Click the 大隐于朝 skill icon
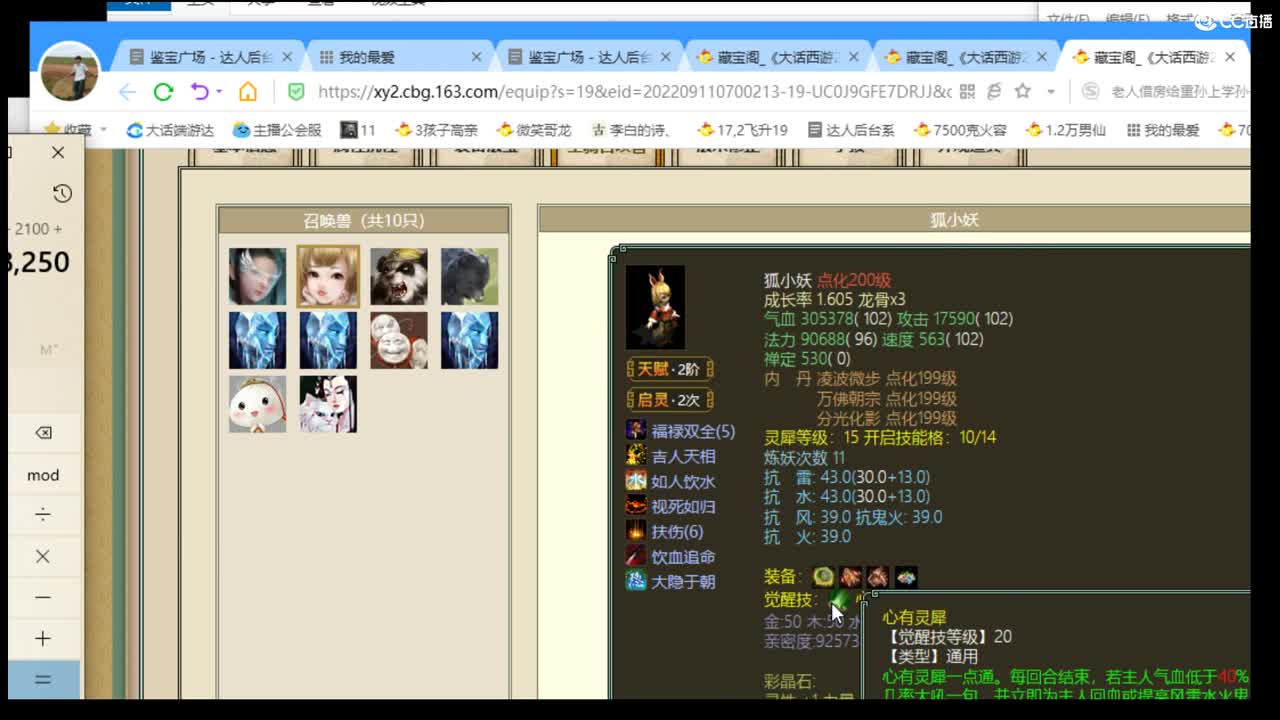 point(636,581)
